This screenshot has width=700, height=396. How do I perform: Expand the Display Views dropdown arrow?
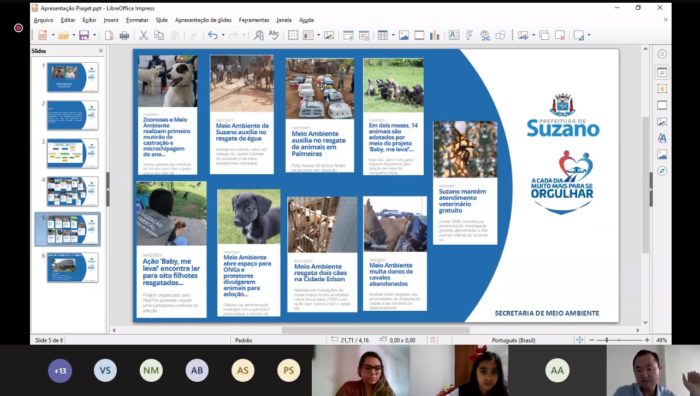point(318,35)
